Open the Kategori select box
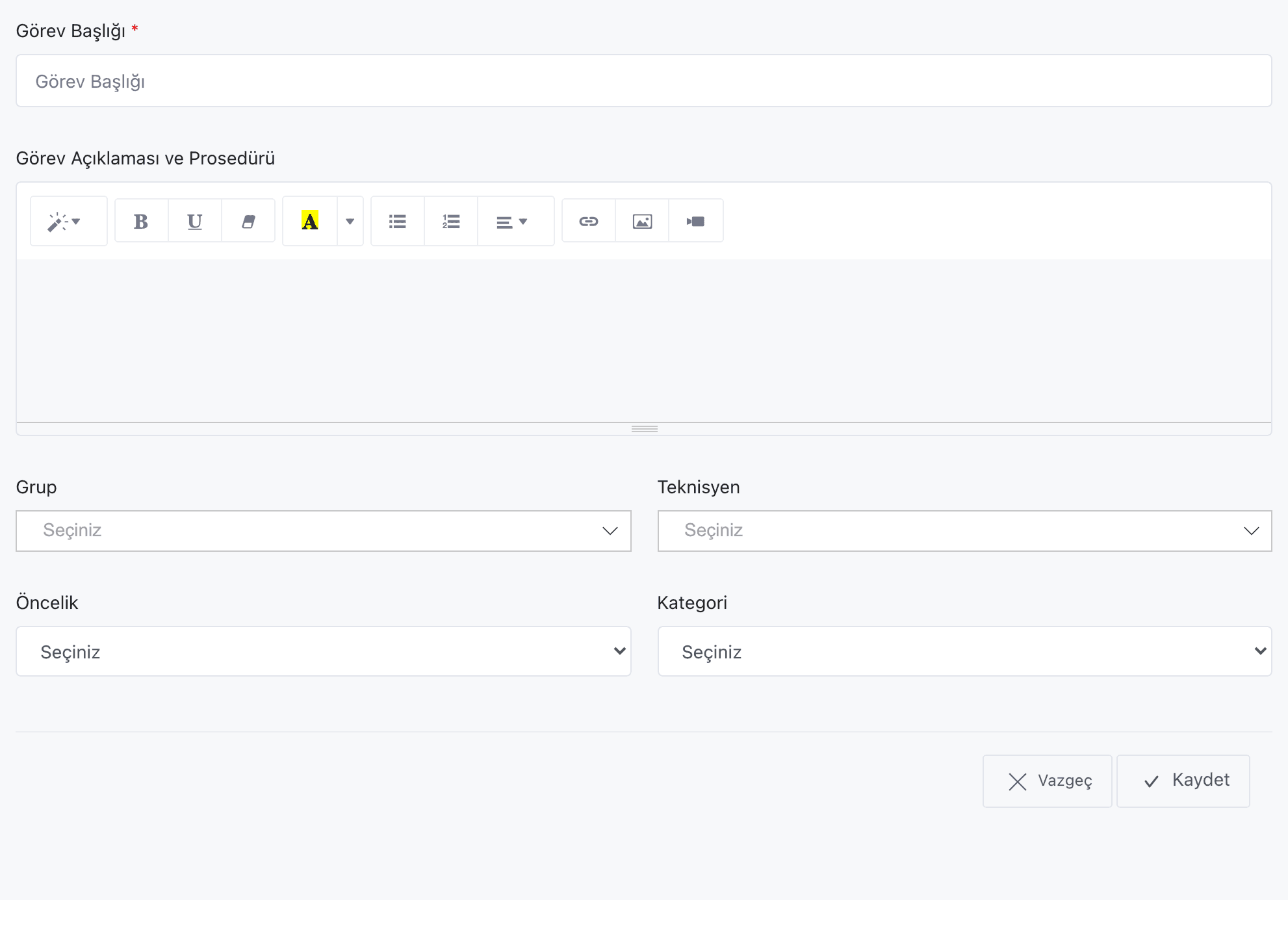Screen dimensions: 1288x932 click(x=964, y=651)
